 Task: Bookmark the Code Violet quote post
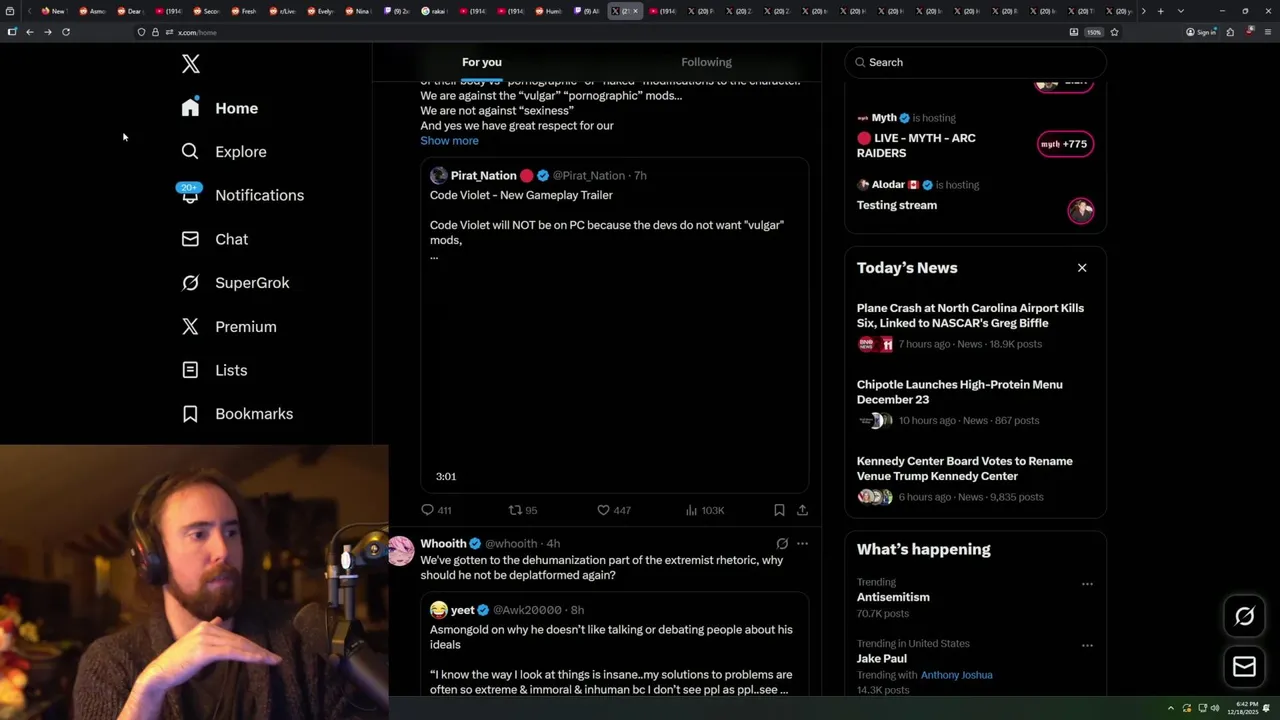(779, 510)
